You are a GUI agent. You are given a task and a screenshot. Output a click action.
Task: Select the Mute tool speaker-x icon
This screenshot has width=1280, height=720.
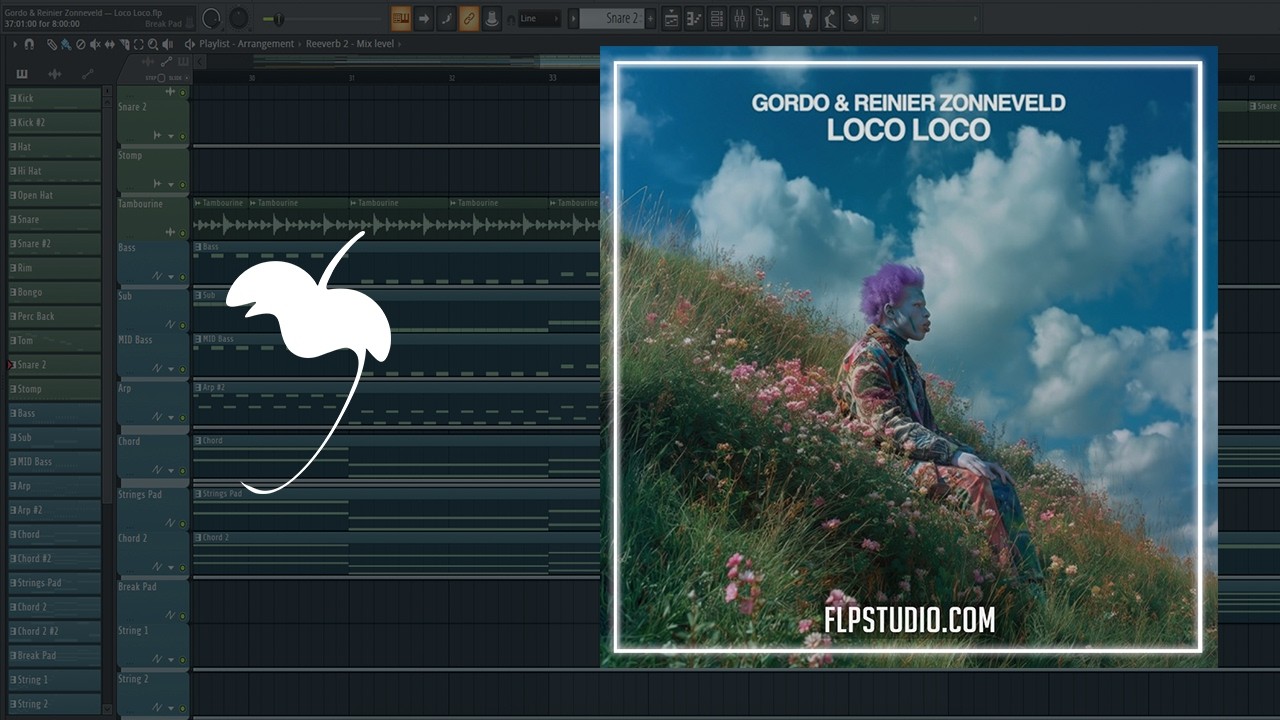pos(95,44)
